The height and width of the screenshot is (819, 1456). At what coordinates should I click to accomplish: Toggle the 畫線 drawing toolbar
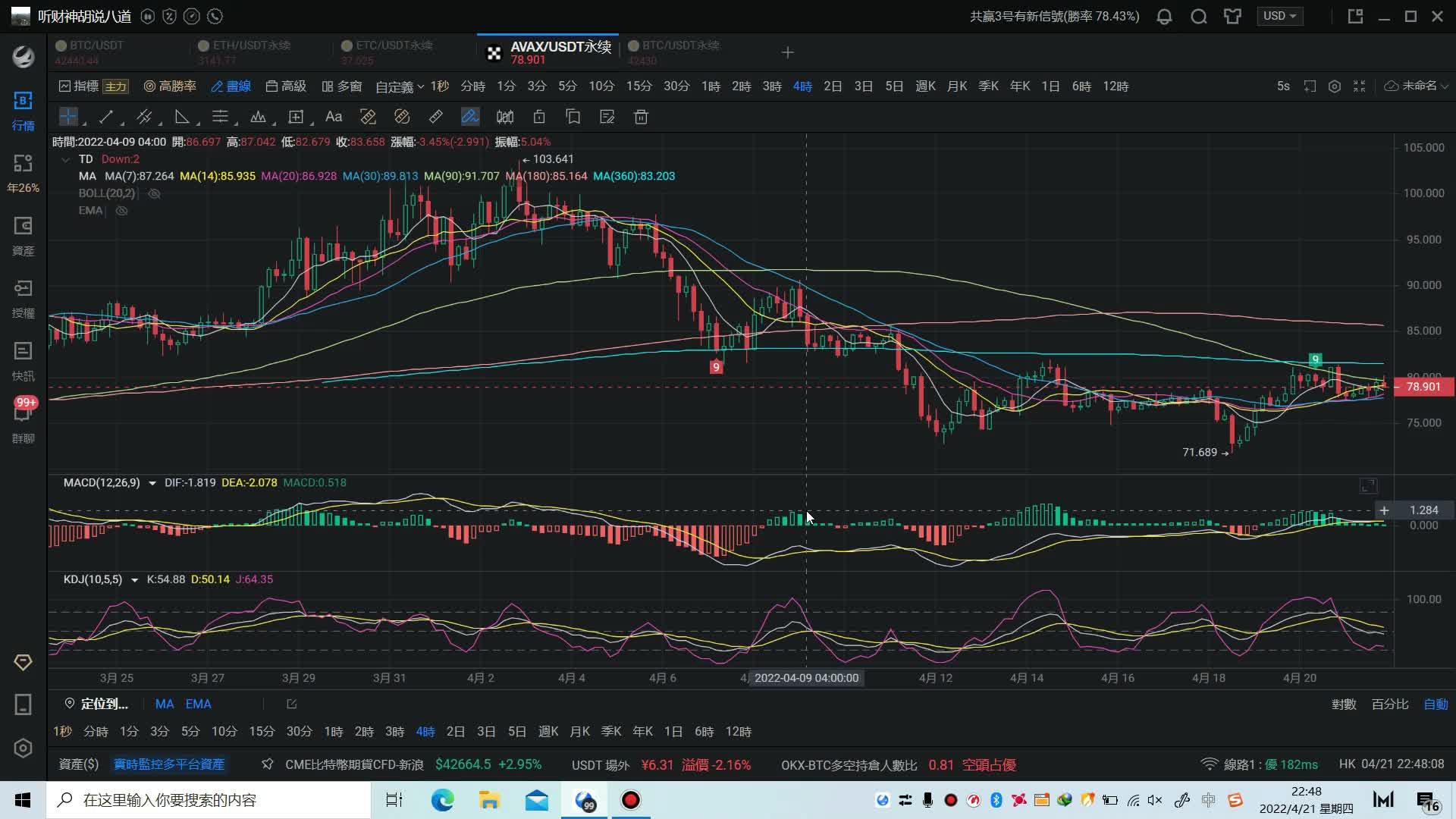tap(231, 86)
